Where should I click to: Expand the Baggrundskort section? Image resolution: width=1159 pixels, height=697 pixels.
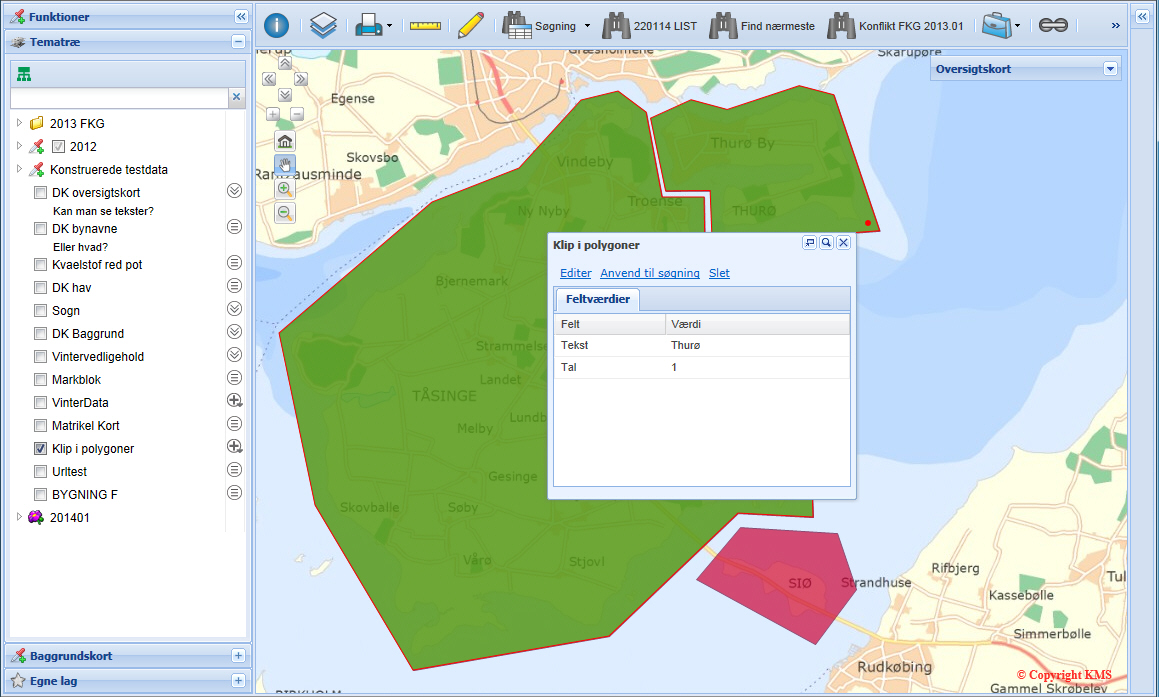(x=238, y=656)
